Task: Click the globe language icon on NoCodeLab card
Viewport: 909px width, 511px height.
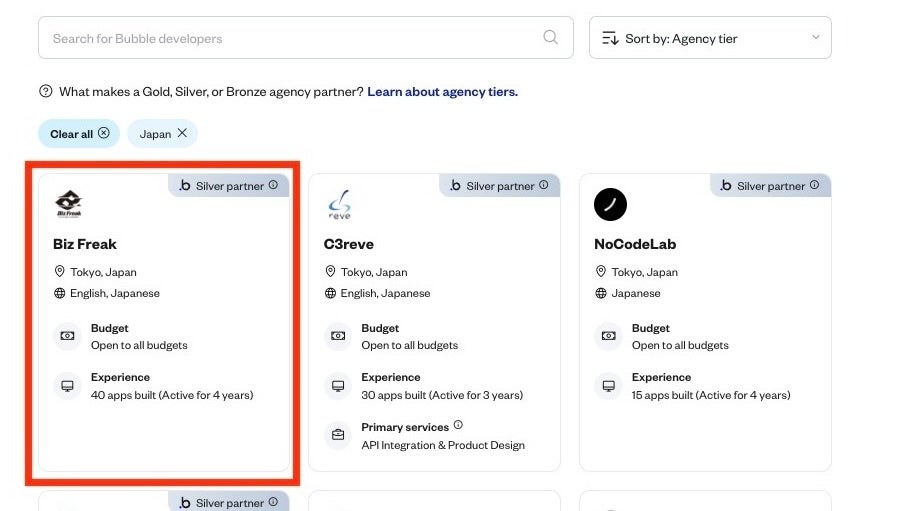Action: 601,293
